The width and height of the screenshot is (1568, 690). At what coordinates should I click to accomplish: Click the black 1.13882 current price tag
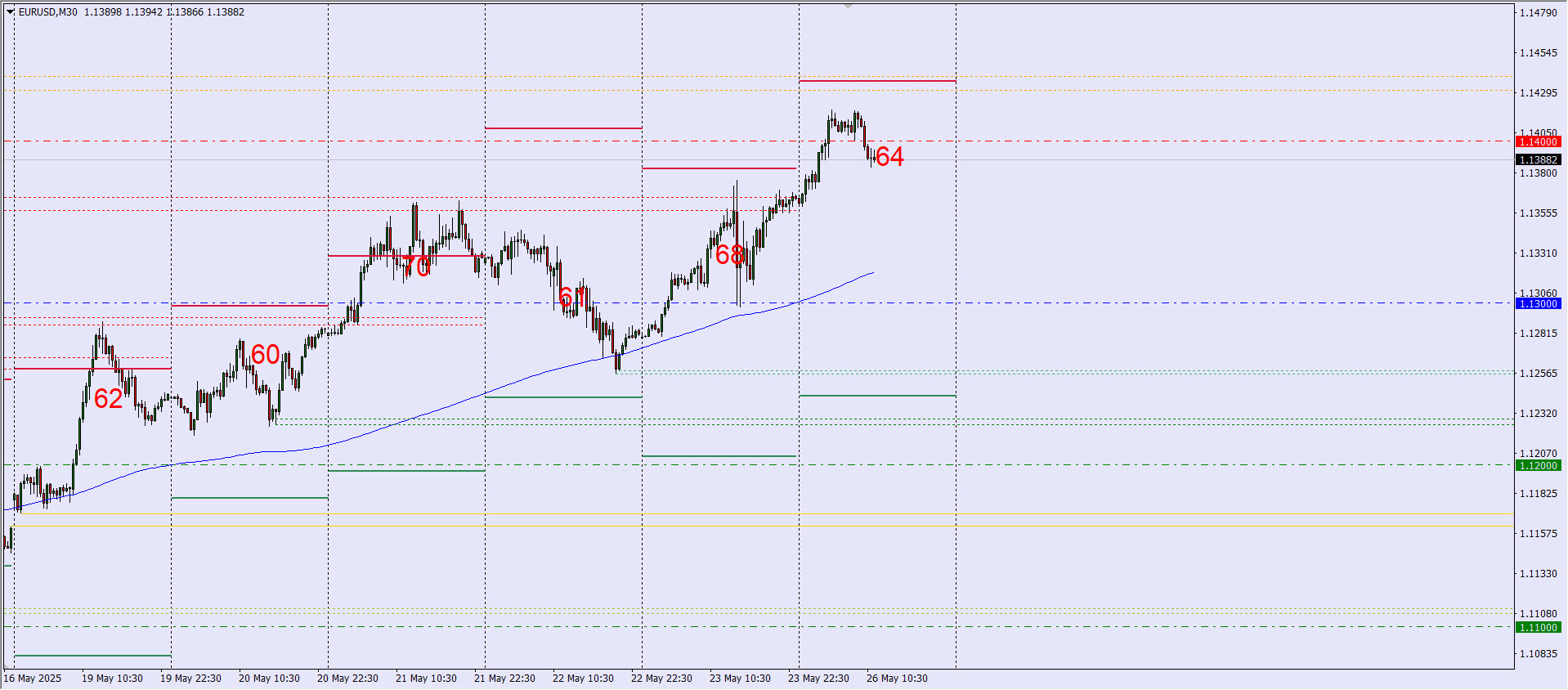click(x=1539, y=160)
